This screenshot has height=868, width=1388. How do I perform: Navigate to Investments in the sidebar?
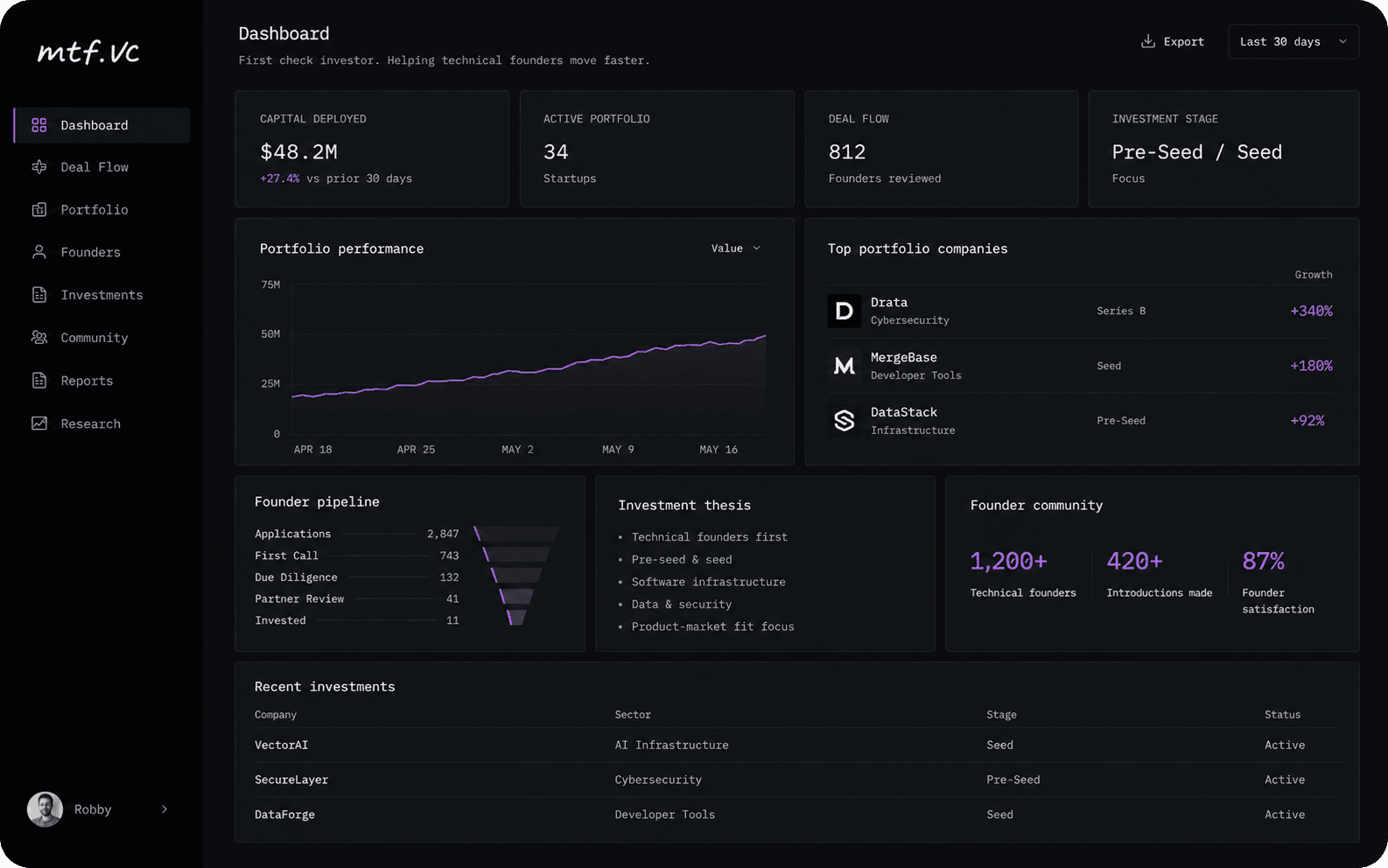pos(102,295)
